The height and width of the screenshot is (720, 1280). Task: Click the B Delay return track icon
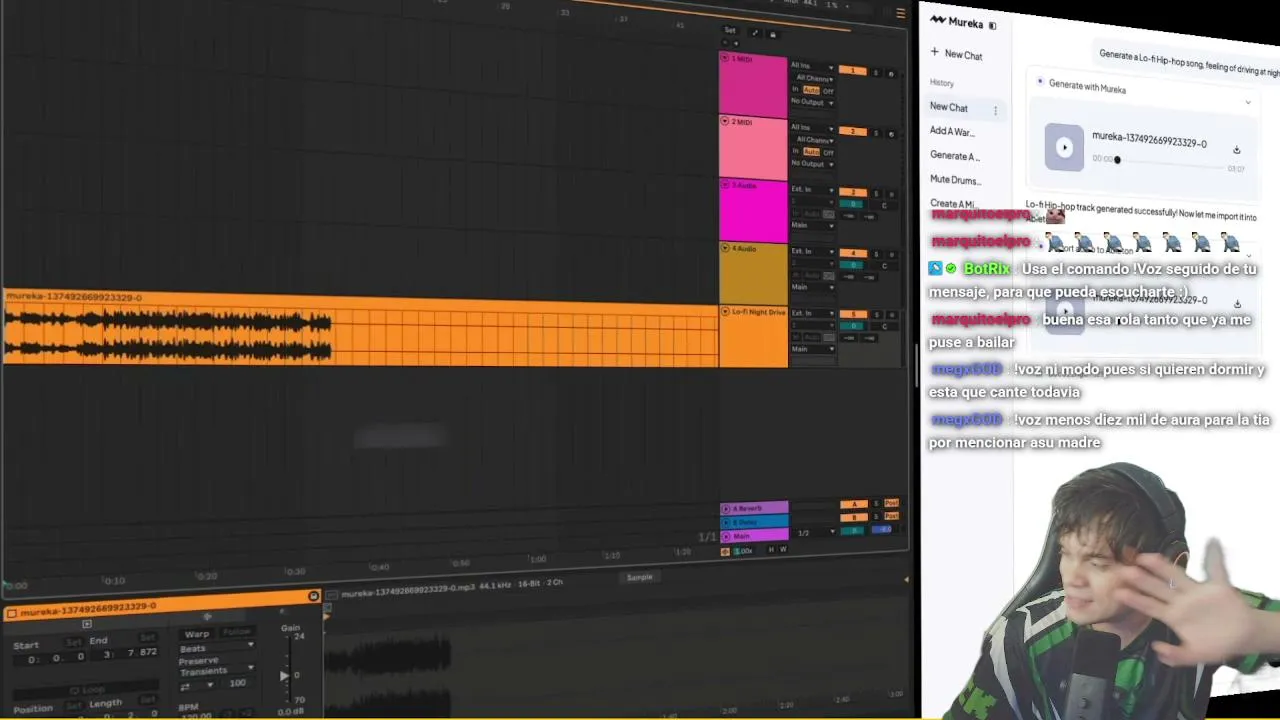(x=726, y=522)
